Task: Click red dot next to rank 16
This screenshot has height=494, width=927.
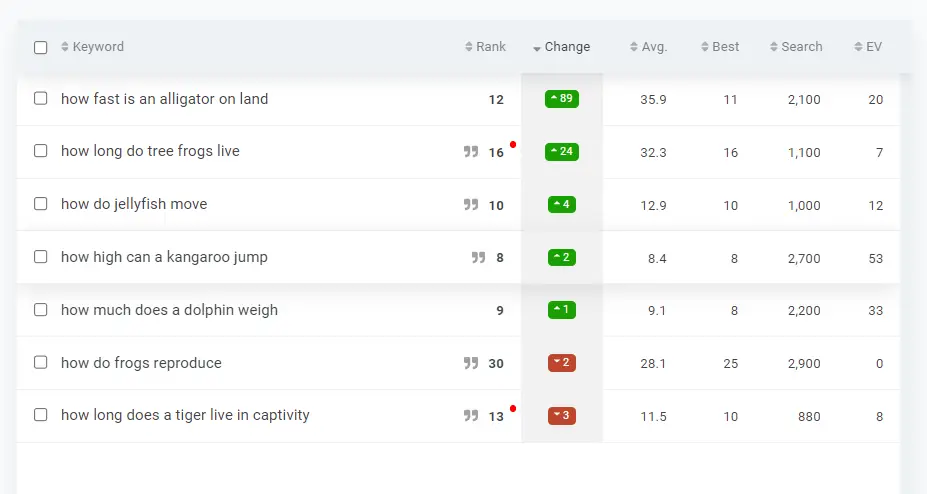Action: point(513,144)
